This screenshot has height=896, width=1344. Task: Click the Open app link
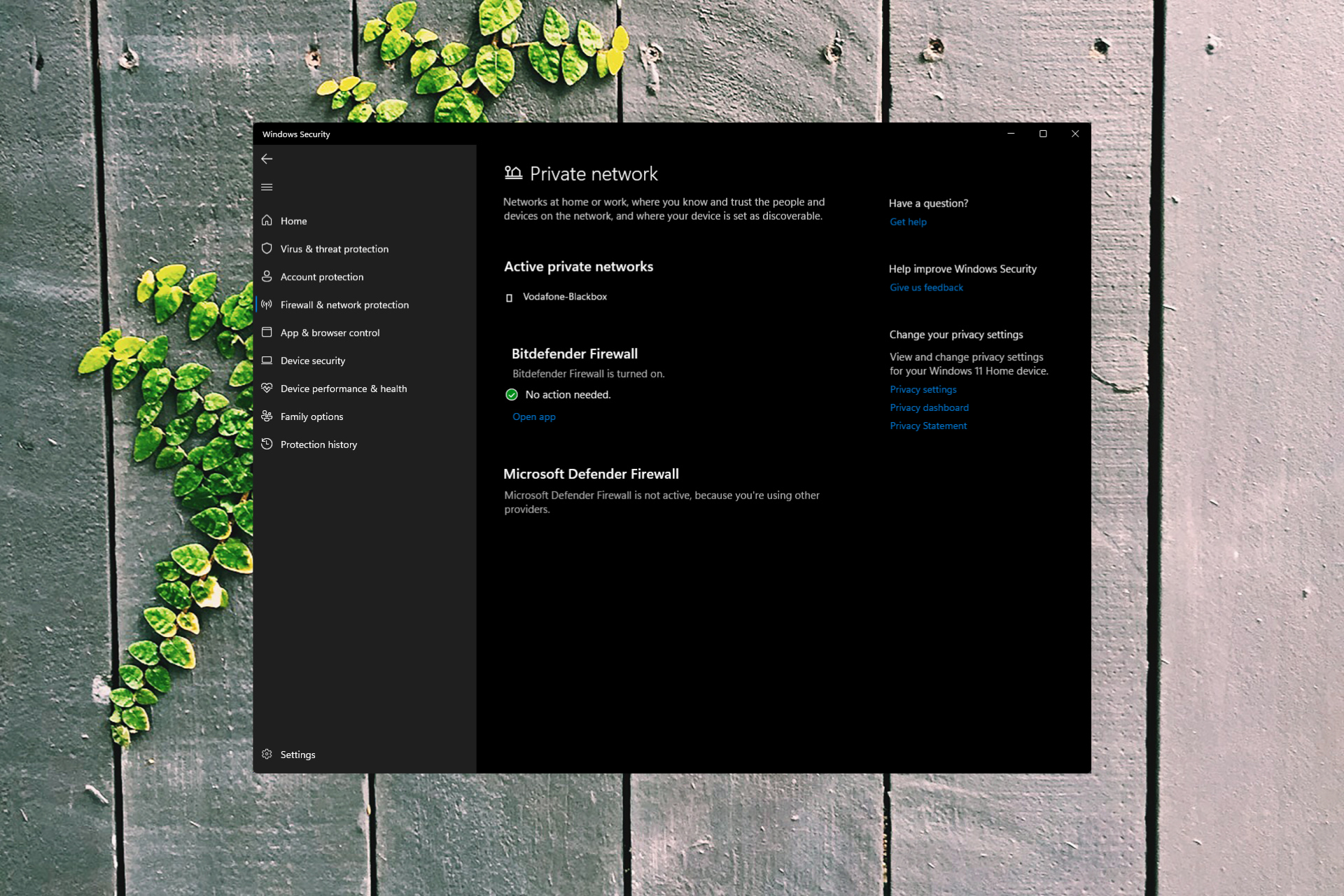coord(533,416)
